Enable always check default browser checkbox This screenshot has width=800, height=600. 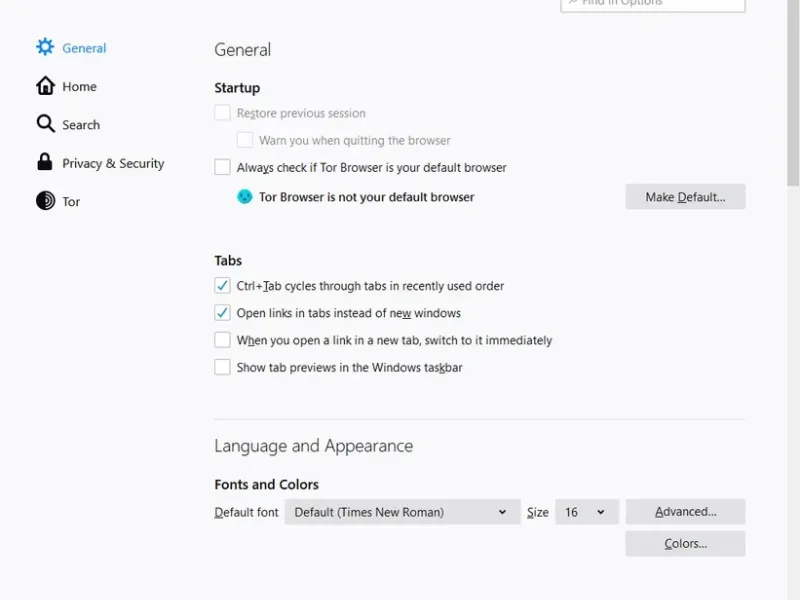pyautogui.click(x=222, y=167)
